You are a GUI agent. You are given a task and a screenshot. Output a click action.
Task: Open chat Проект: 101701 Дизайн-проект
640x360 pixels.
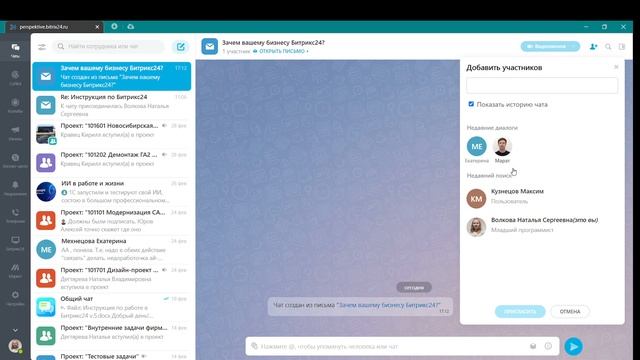[111, 278]
